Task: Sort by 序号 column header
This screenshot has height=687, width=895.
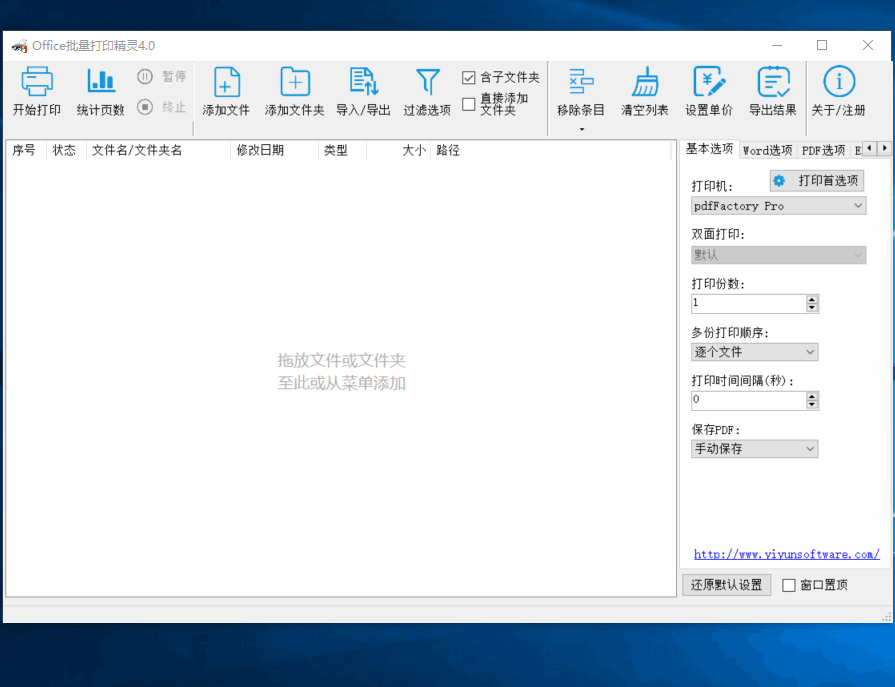Action: click(26, 151)
